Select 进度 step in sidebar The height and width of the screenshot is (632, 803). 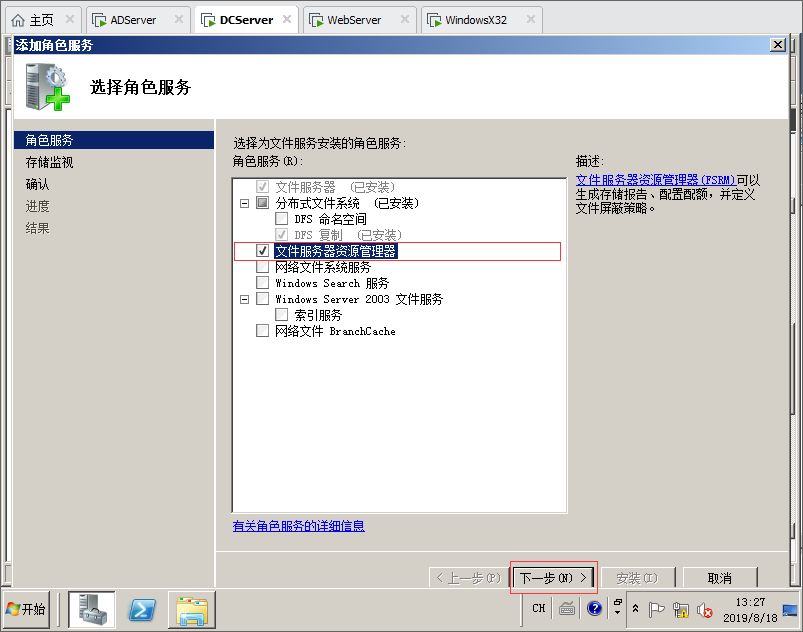(x=37, y=206)
